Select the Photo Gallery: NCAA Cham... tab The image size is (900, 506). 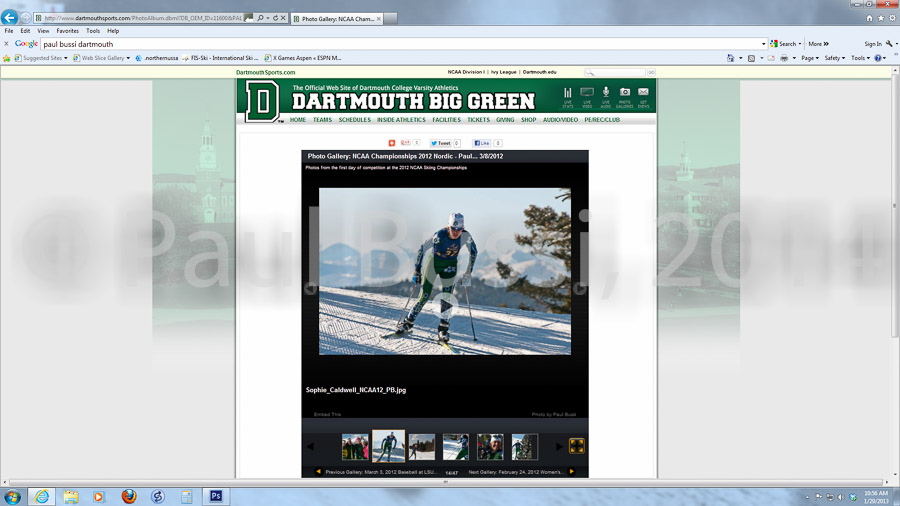(337, 18)
